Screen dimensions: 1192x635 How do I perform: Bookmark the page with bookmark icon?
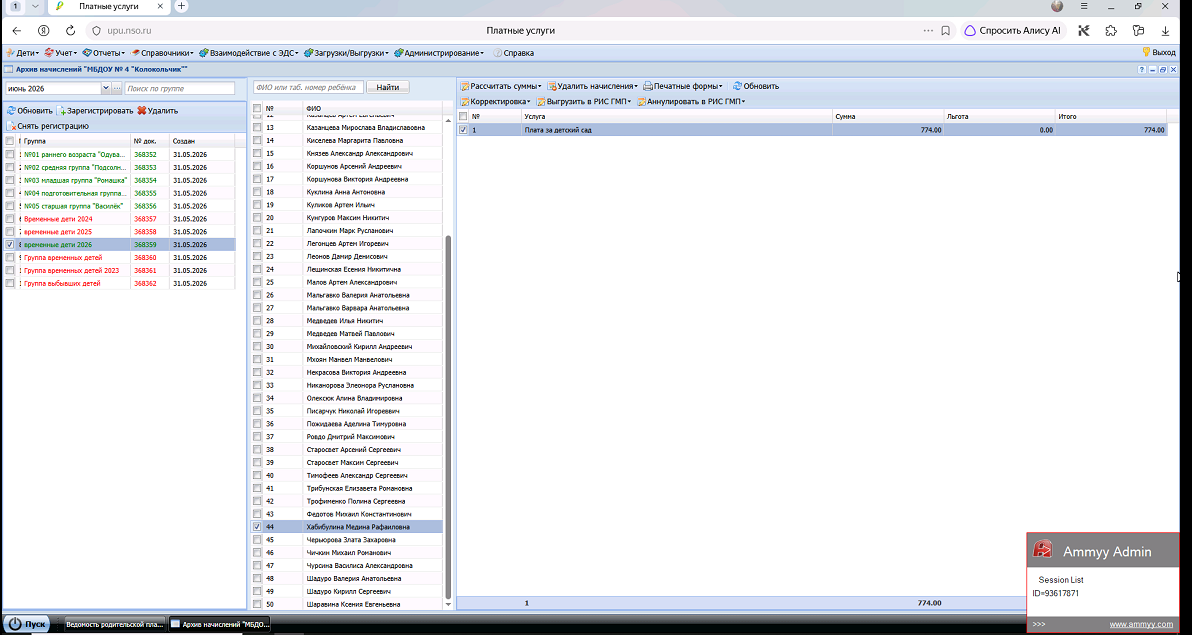(x=946, y=31)
